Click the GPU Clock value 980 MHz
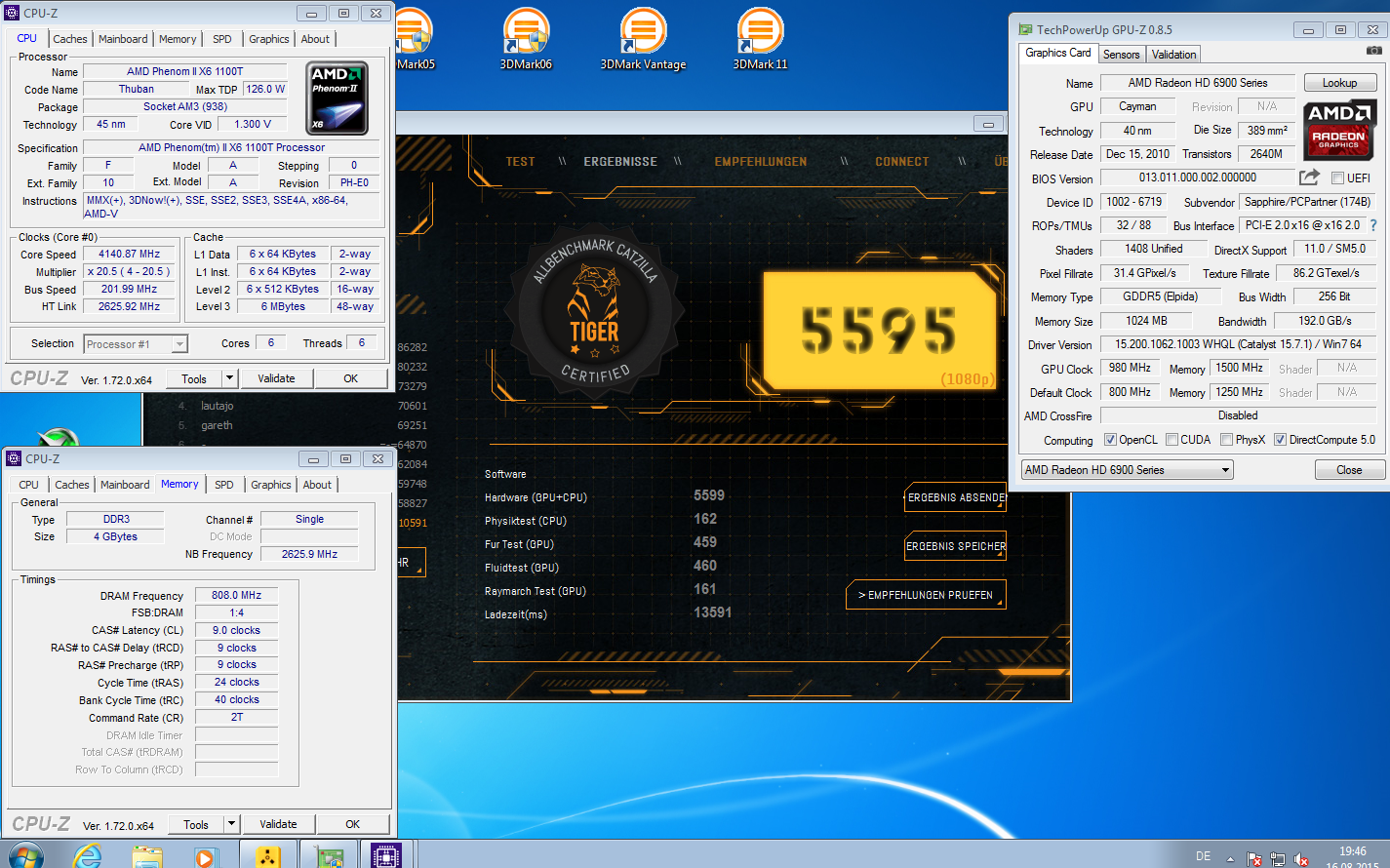Viewport: 1390px width, 868px height. 1130,368
